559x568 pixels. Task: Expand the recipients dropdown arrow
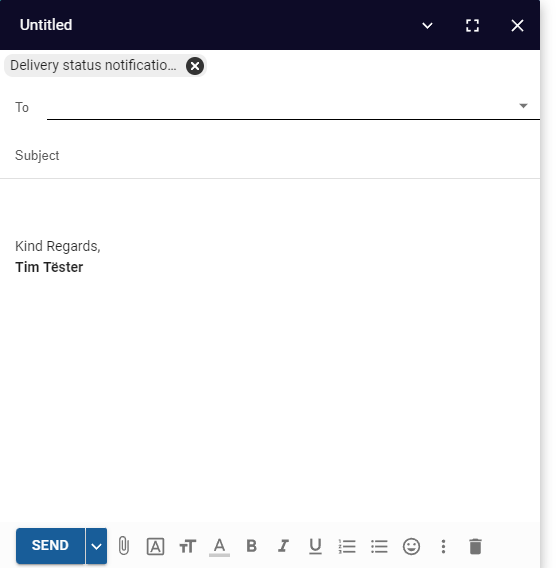point(523,106)
